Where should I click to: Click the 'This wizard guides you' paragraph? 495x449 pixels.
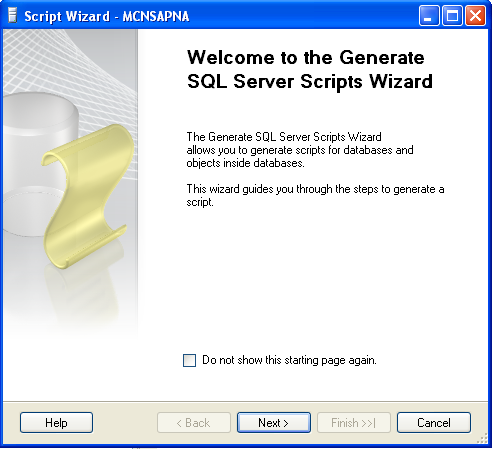[x=315, y=195]
